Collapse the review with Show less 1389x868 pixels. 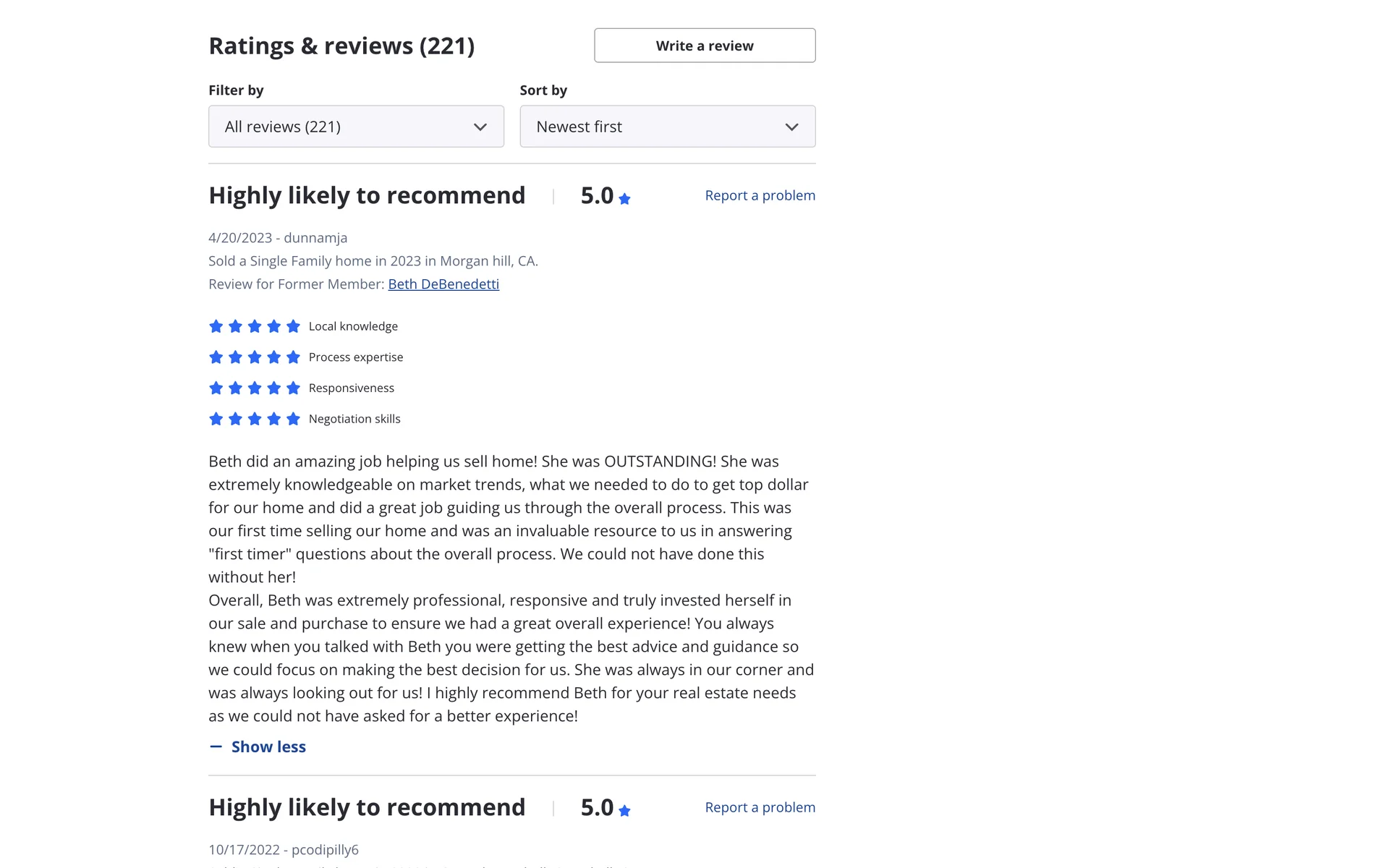click(x=268, y=746)
